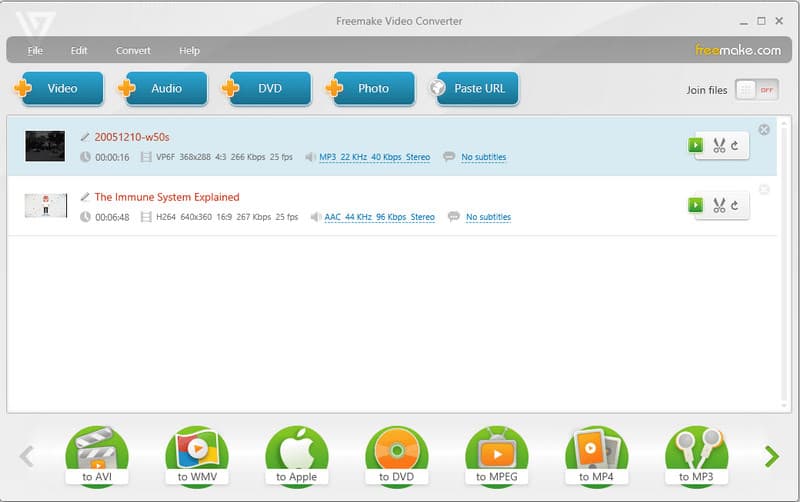This screenshot has width=800, height=502.
Task: Open the No subtitles selector for 20051210-w50s
Action: pyautogui.click(x=483, y=157)
